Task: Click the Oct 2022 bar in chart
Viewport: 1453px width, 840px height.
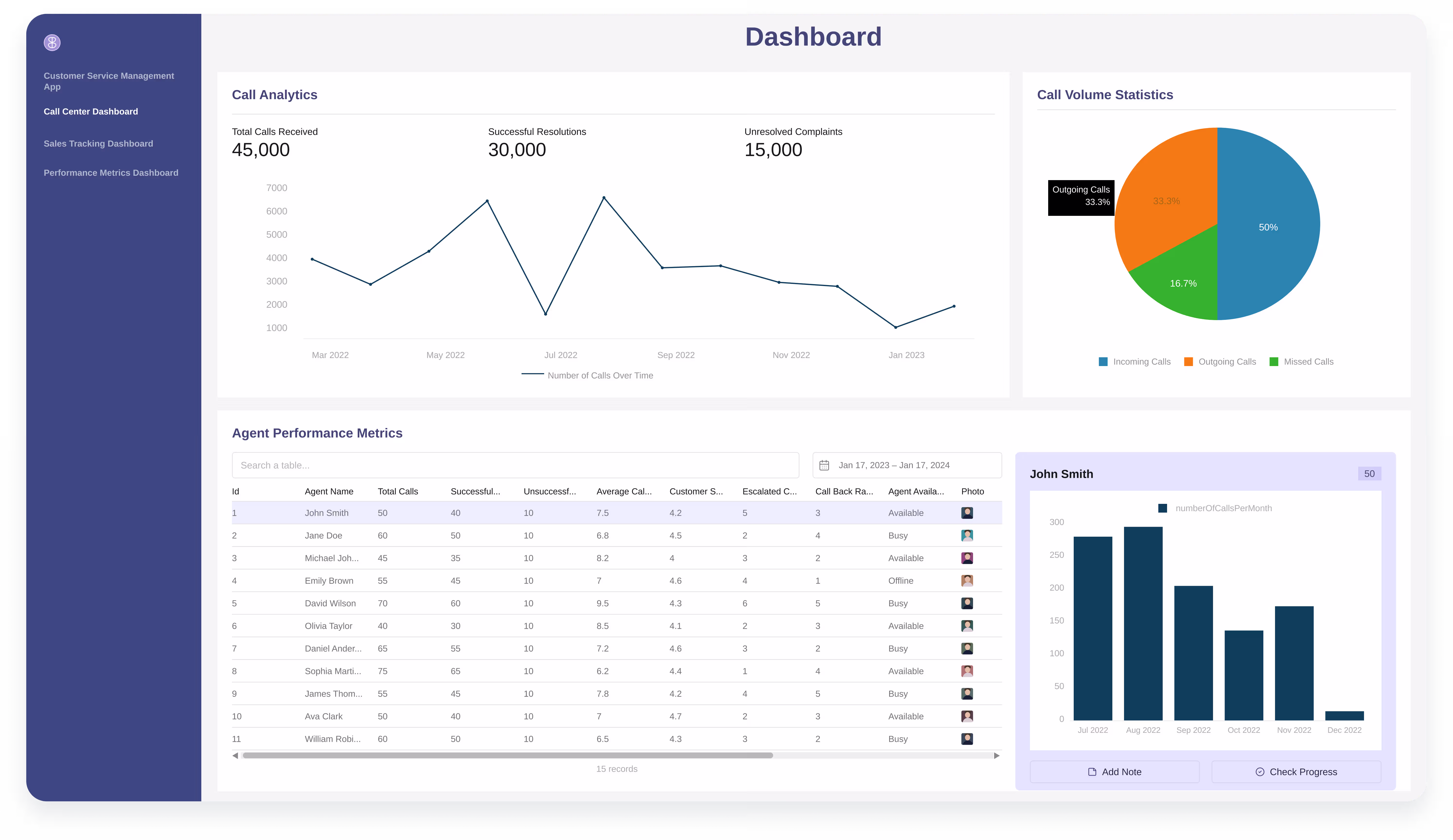Action: click(1244, 675)
